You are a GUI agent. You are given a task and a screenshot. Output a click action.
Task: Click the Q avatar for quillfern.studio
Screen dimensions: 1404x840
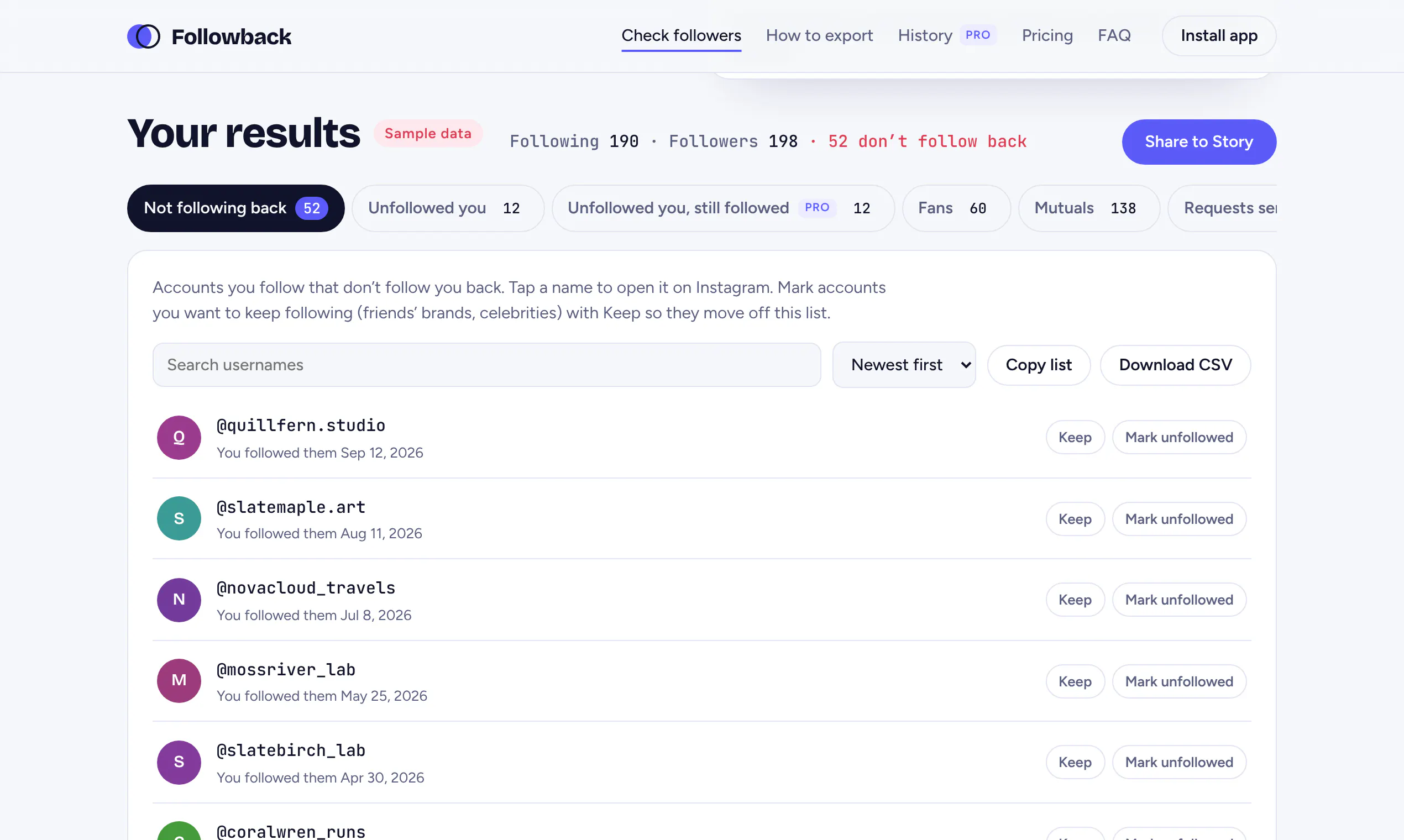179,438
